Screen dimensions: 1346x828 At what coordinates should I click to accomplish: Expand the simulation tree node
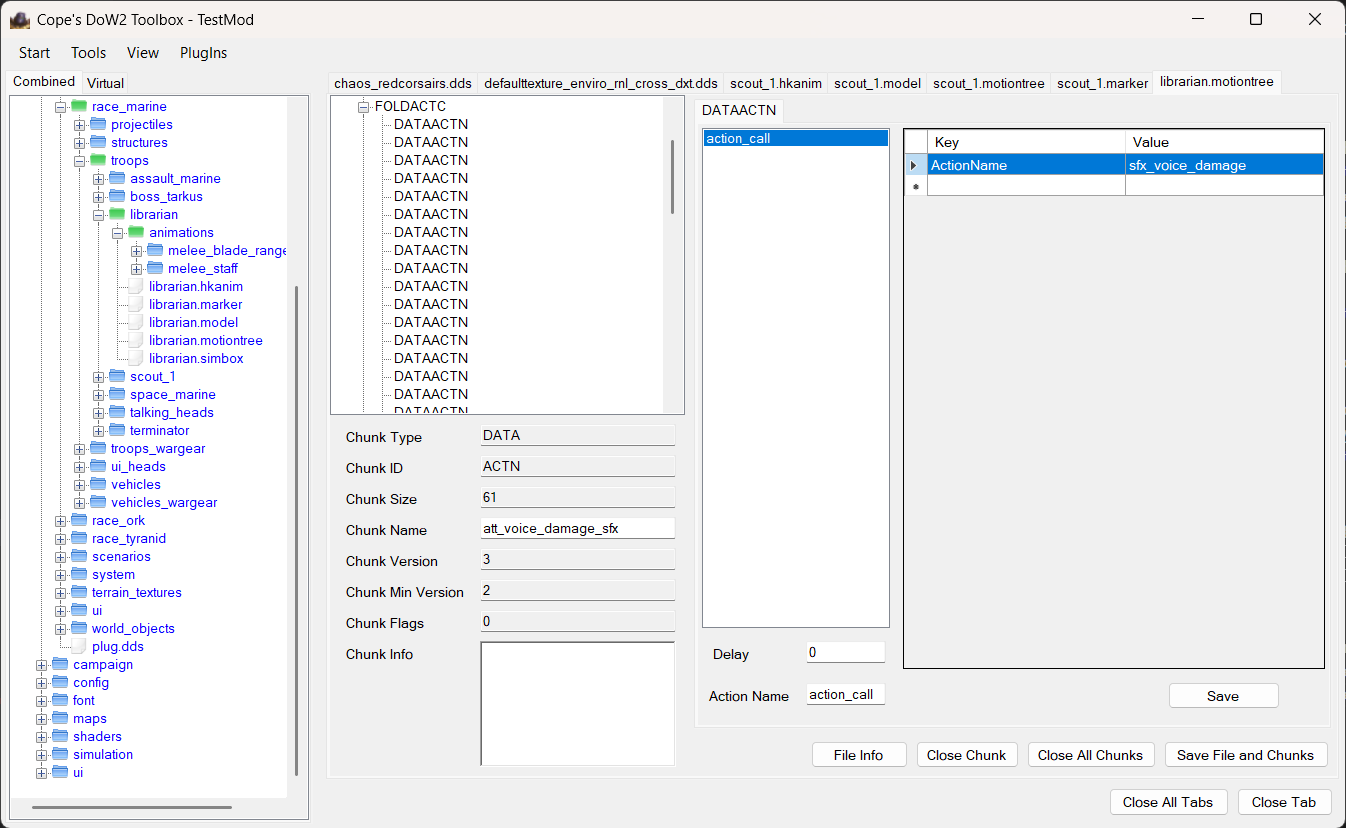click(x=41, y=754)
